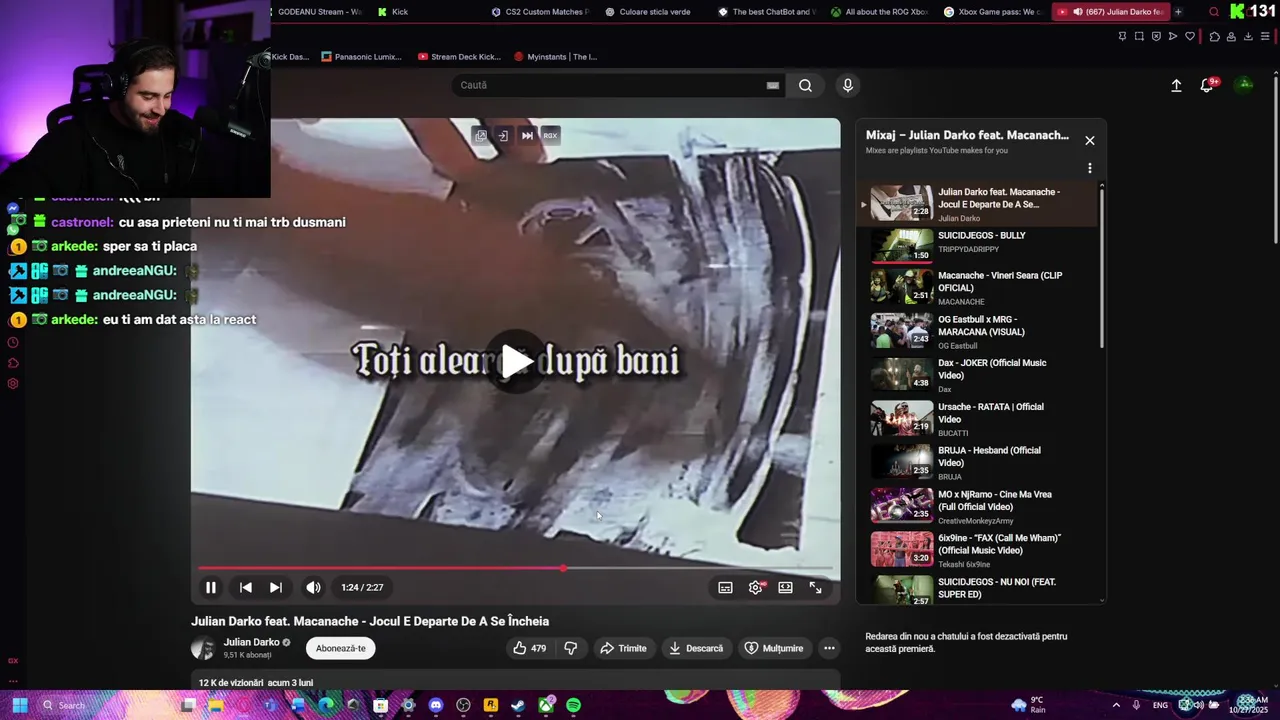This screenshot has width=1280, height=720.
Task: Click the Abonează-te subscribe button
Action: (x=341, y=648)
